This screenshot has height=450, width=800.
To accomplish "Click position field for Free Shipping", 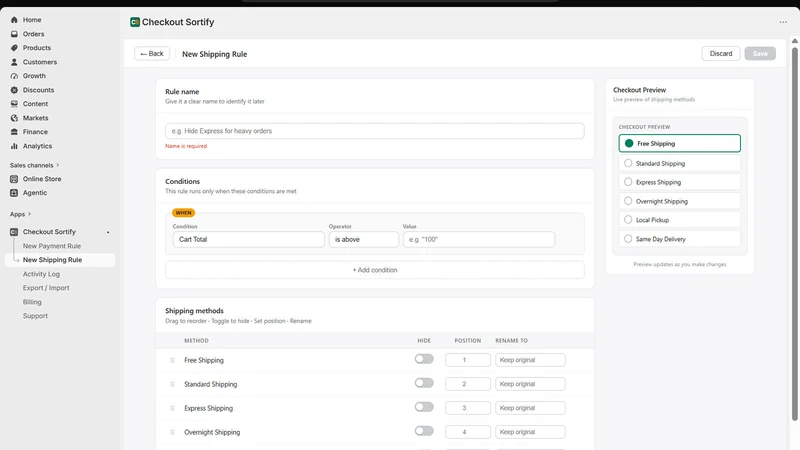I will (x=468, y=360).
